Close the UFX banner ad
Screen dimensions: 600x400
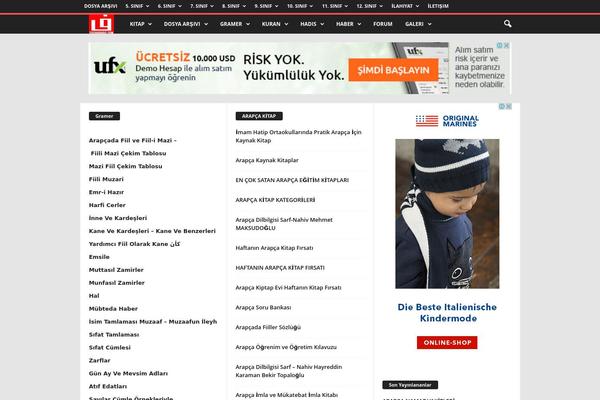[506, 46]
